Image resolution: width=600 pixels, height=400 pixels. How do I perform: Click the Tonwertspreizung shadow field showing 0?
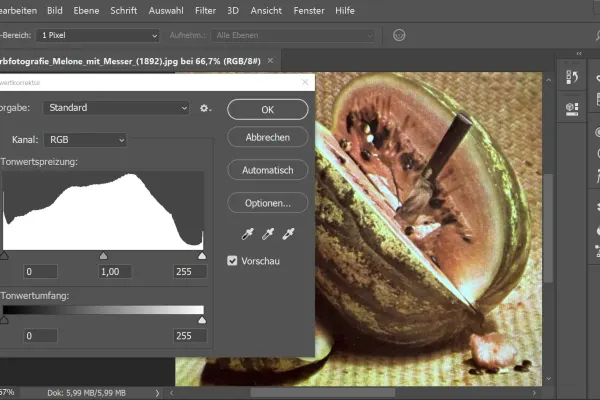(40, 272)
